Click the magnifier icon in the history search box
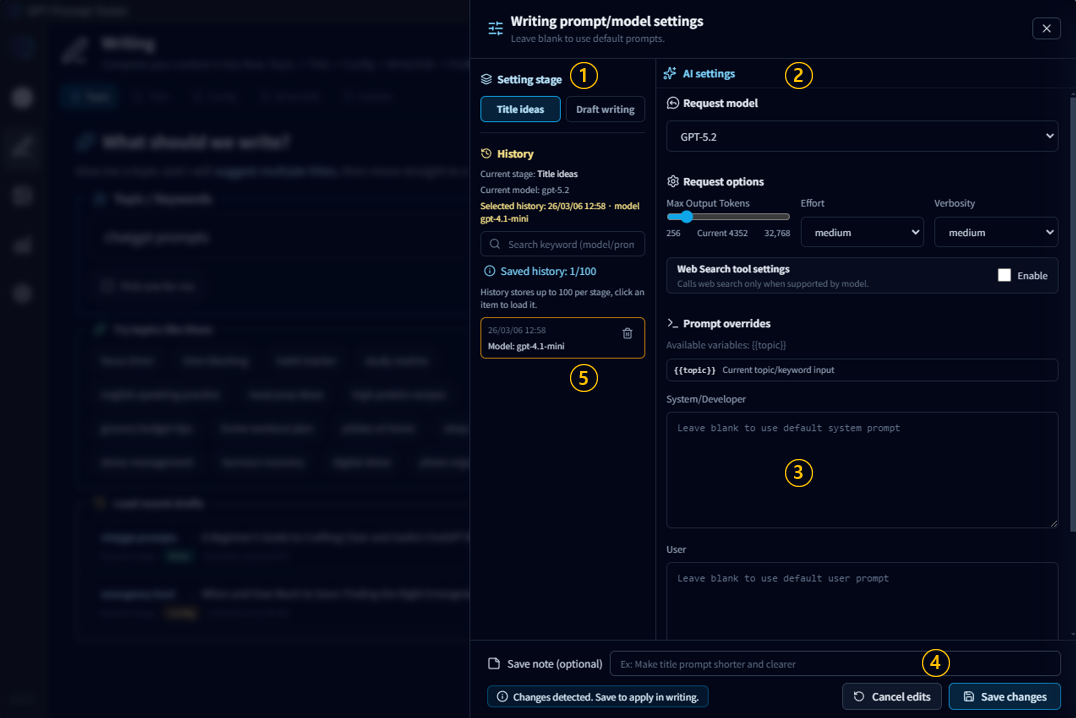Viewport: 1076px width, 718px height. coord(495,243)
